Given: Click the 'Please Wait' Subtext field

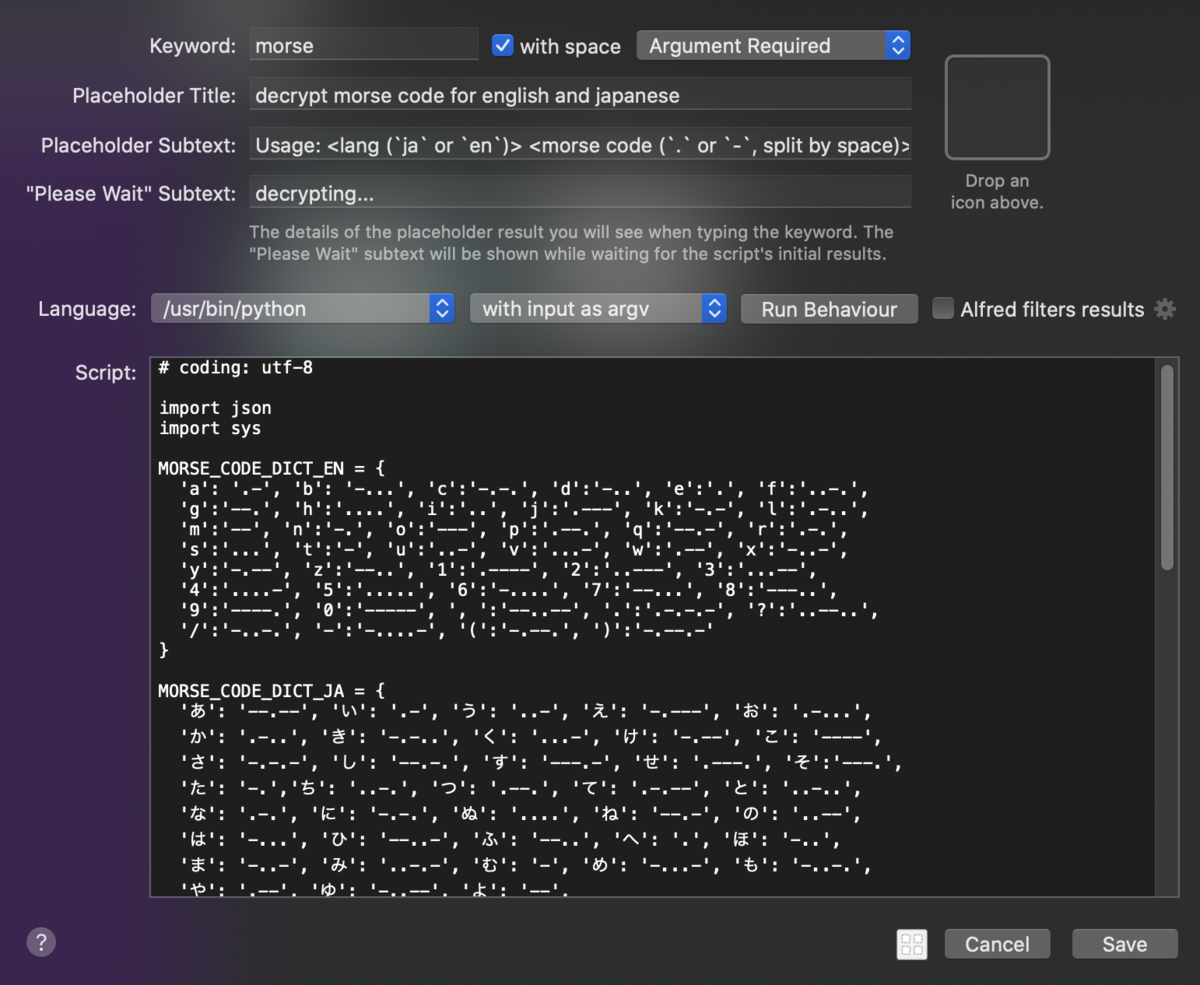Looking at the screenshot, I should (580, 193).
